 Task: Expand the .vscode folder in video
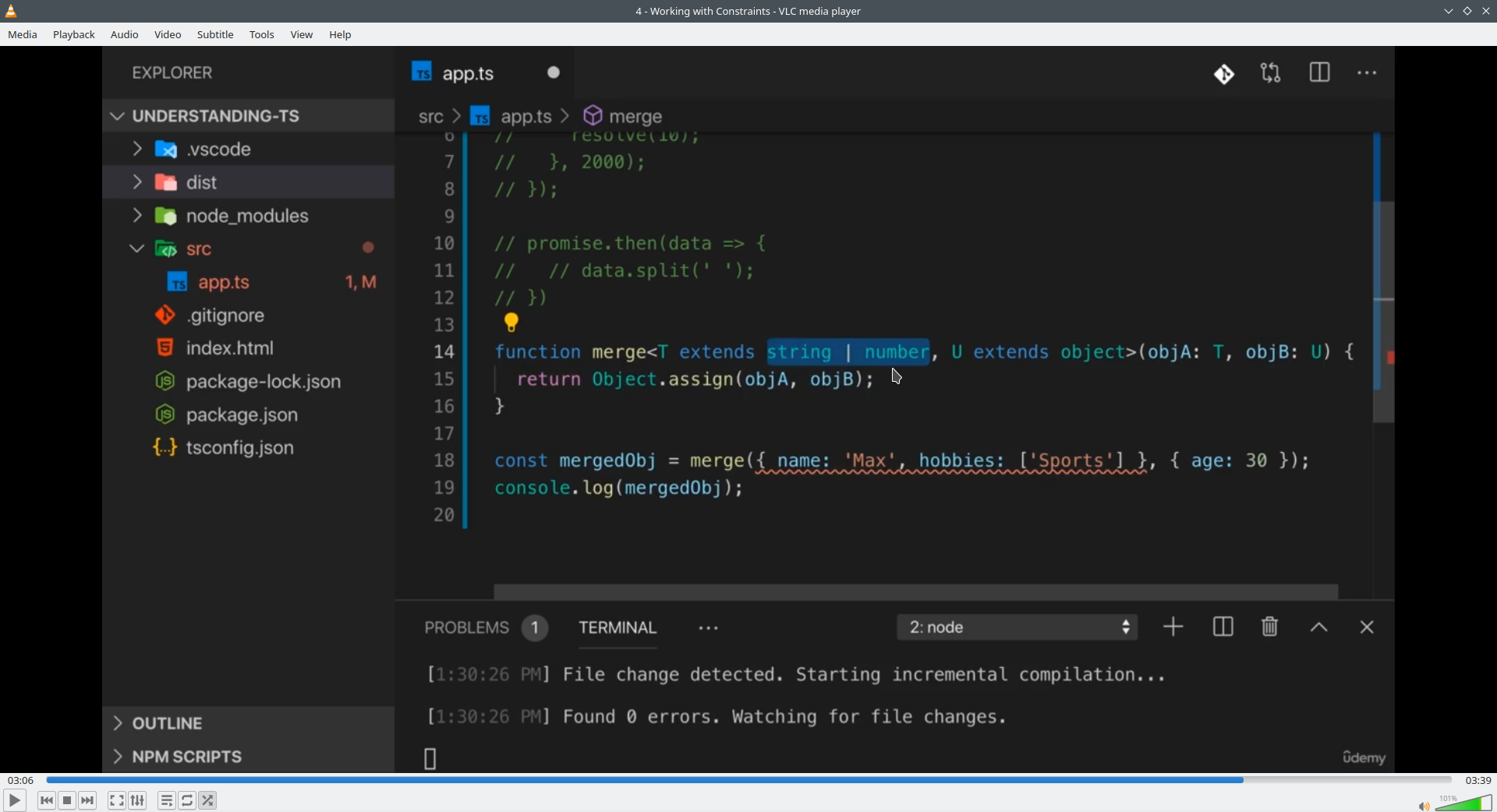(x=137, y=149)
